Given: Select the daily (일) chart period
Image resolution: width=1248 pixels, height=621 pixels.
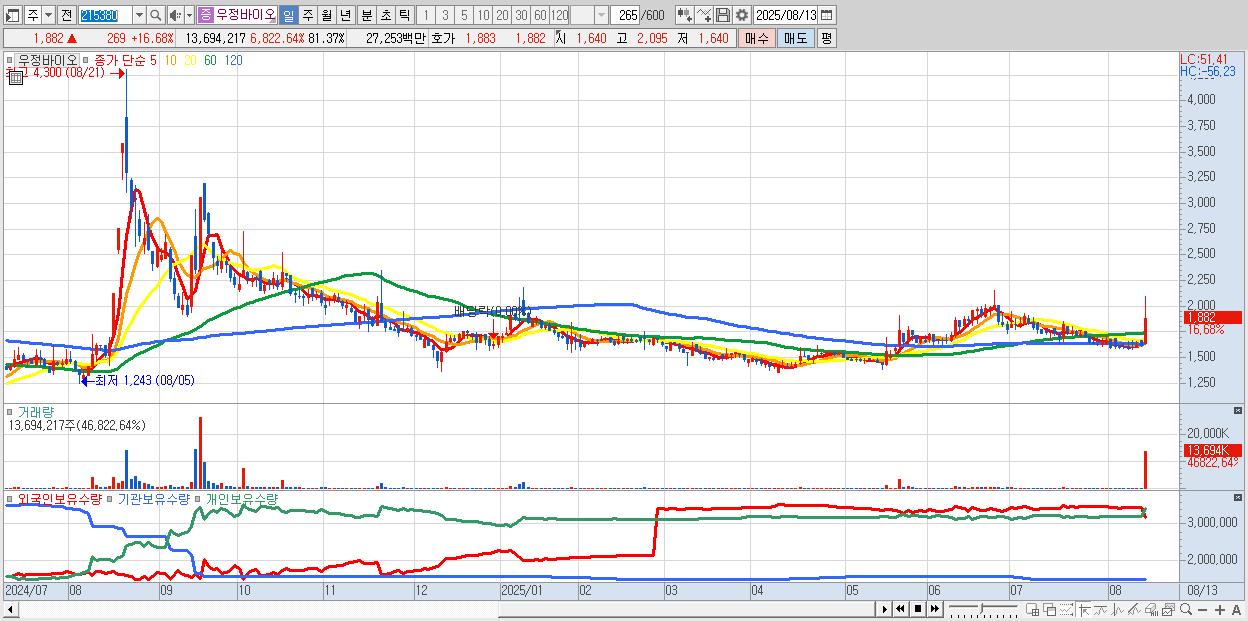Looking at the screenshot, I should tap(288, 15).
